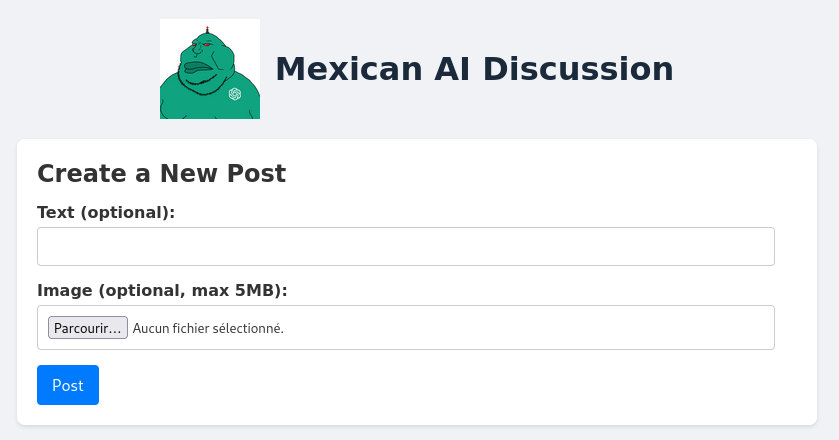Click the ogre's large lips
Viewport: 839px width, 440px height.
(x=198, y=67)
